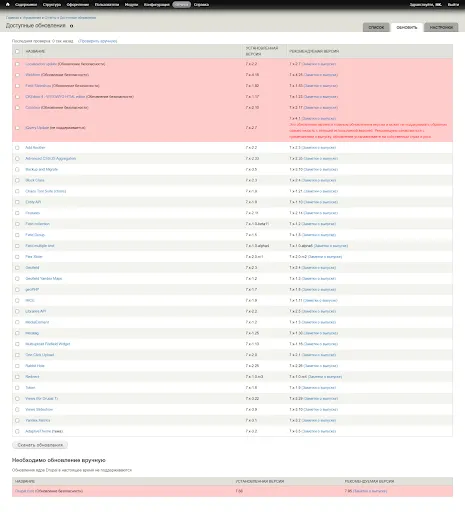The width and height of the screenshot is (465, 512).
Task: Check the Colorbox module checkbox
Action: pos(17,108)
